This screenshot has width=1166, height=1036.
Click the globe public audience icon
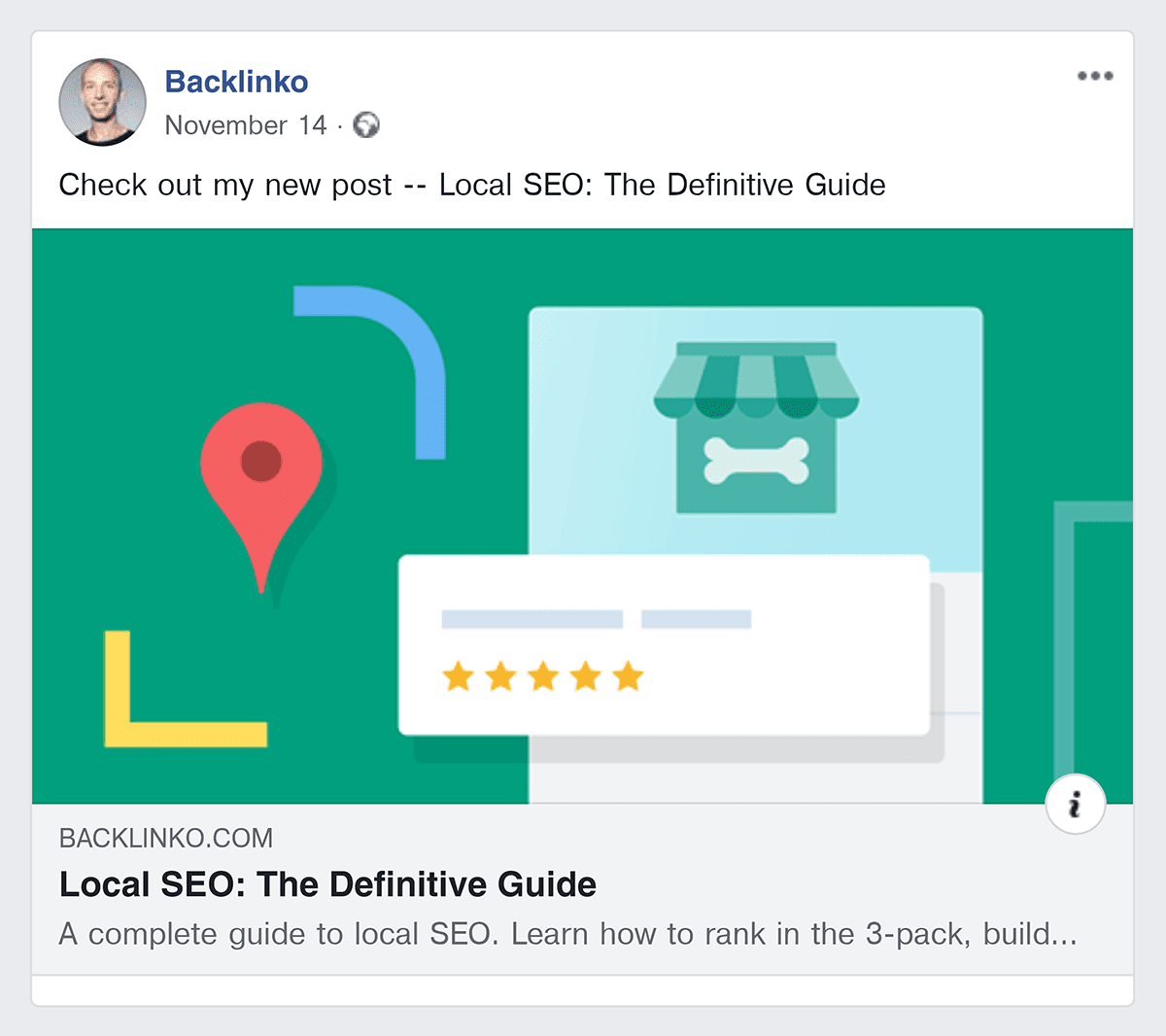click(366, 125)
